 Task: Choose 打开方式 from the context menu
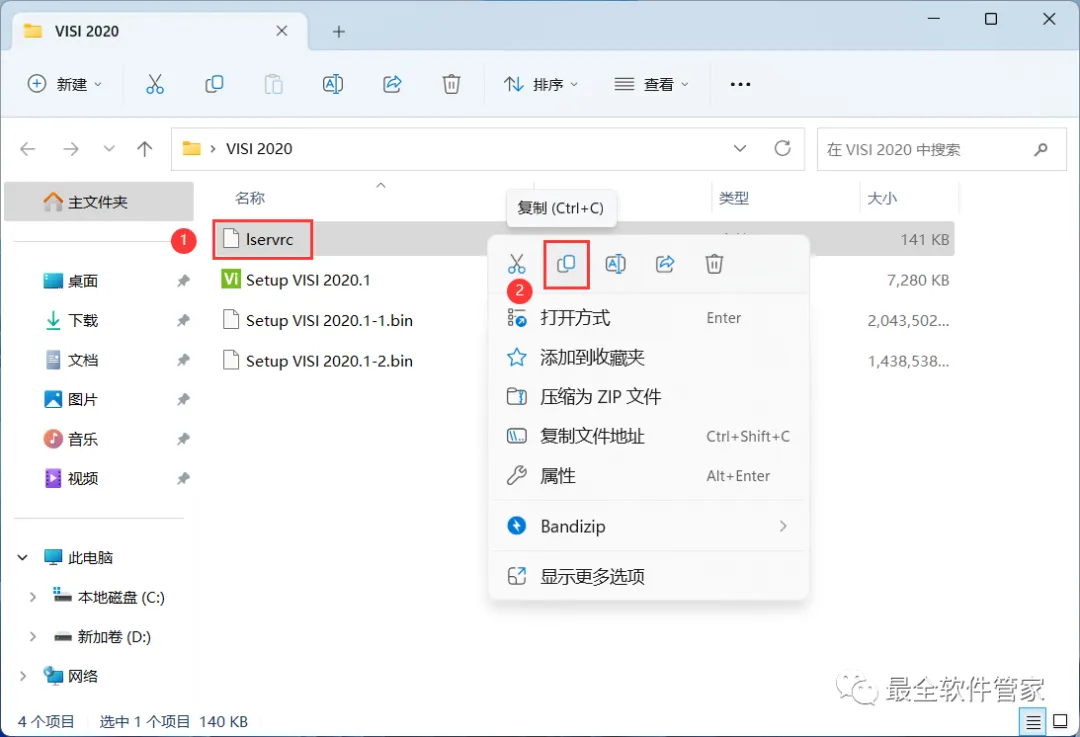(648, 318)
